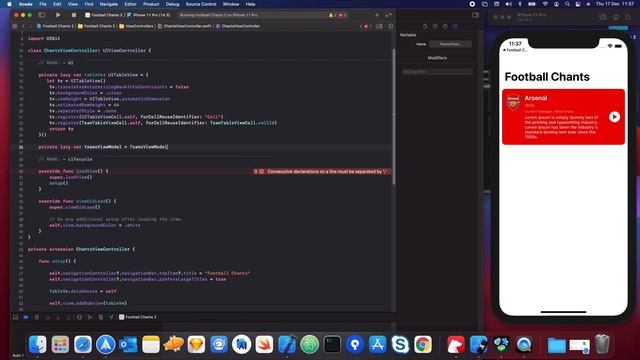This screenshot has width=640, height=360.
Task: Open the Football Chants 2 folder breadcrumb
Action: point(96,26)
